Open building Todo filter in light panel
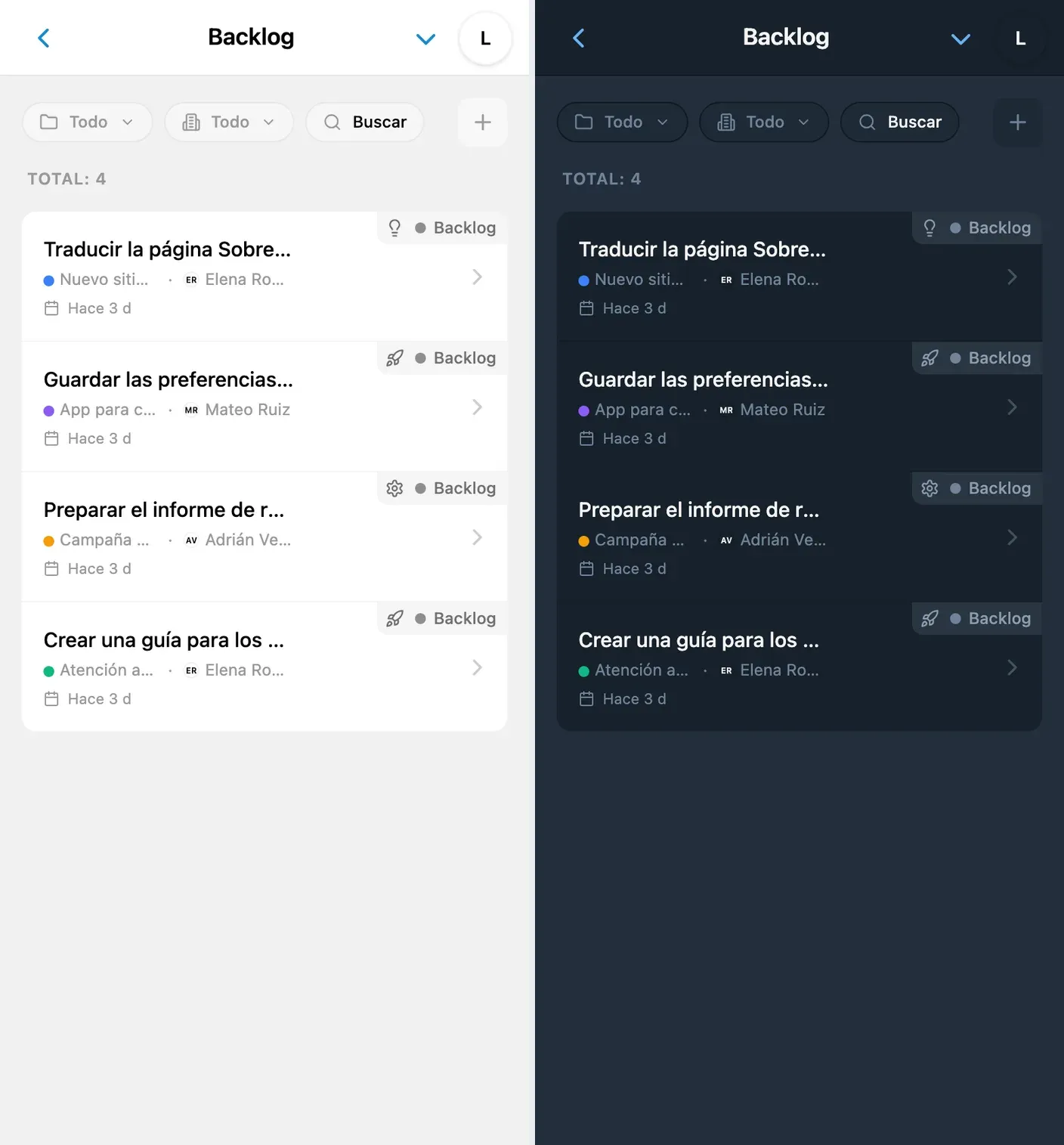 click(x=229, y=122)
